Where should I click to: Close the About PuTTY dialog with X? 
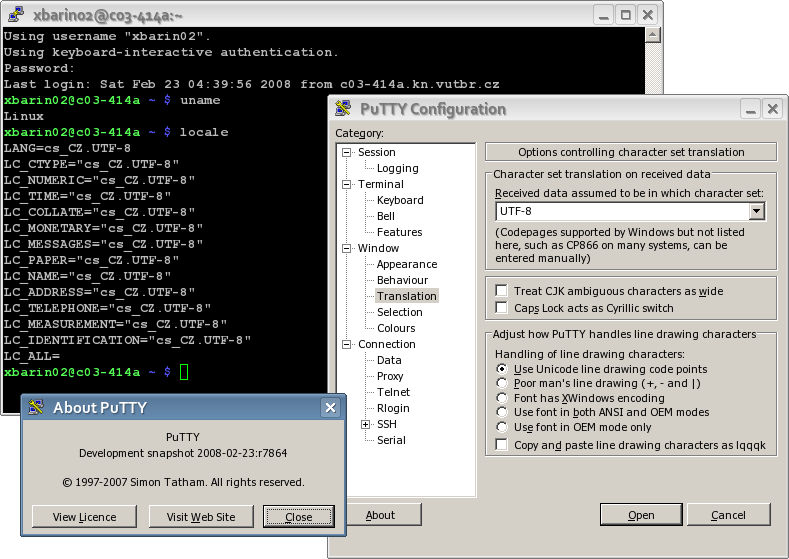click(330, 408)
